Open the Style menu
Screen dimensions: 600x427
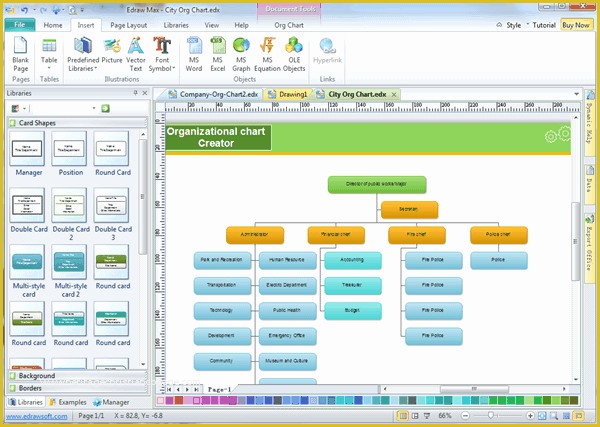click(513, 25)
